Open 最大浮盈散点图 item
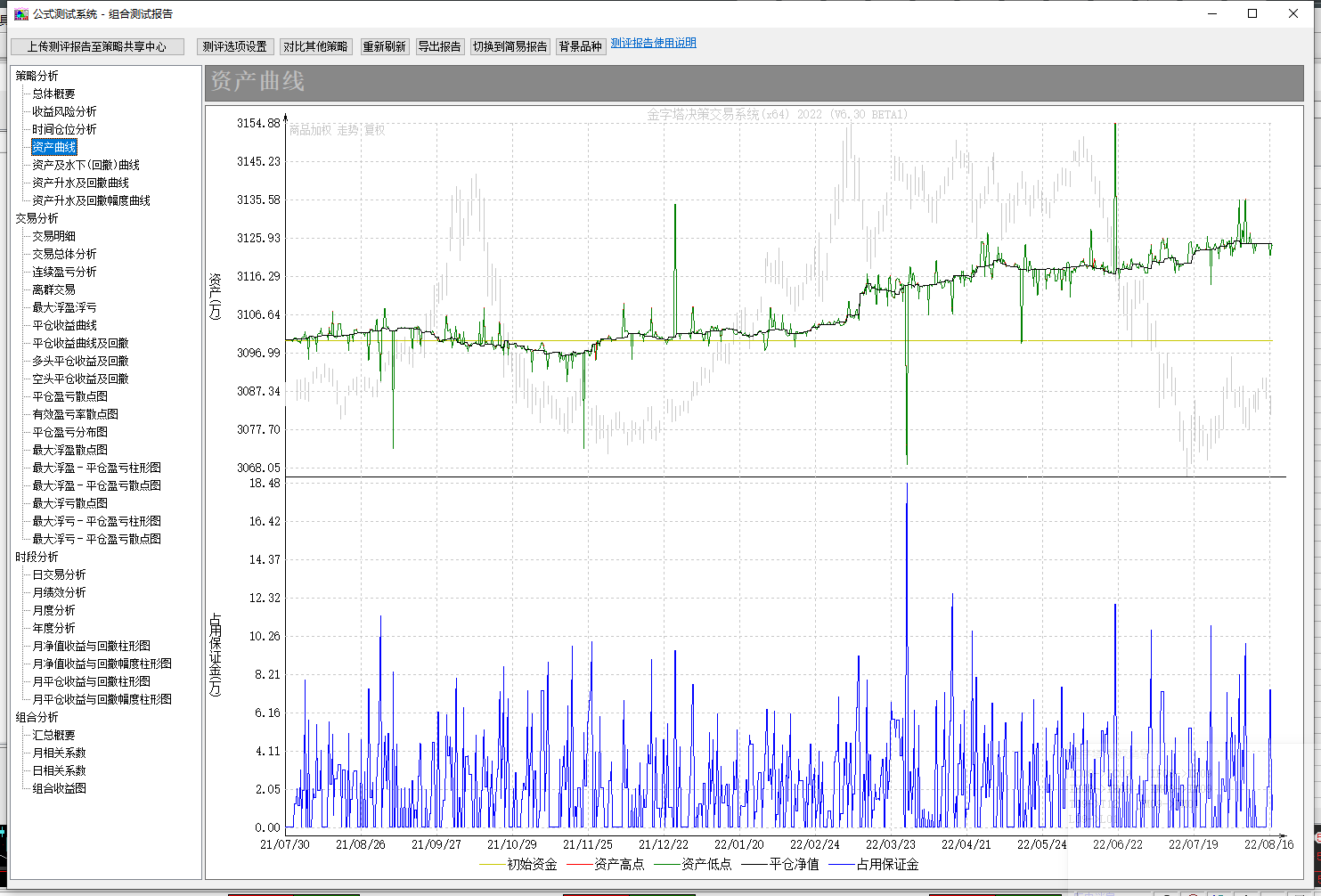This screenshot has width=1321, height=896. (70, 450)
